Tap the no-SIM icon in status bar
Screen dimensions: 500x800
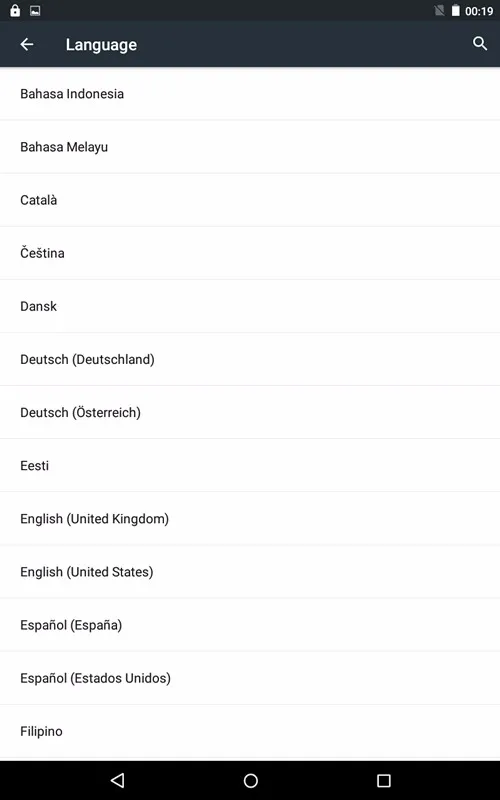(x=439, y=11)
